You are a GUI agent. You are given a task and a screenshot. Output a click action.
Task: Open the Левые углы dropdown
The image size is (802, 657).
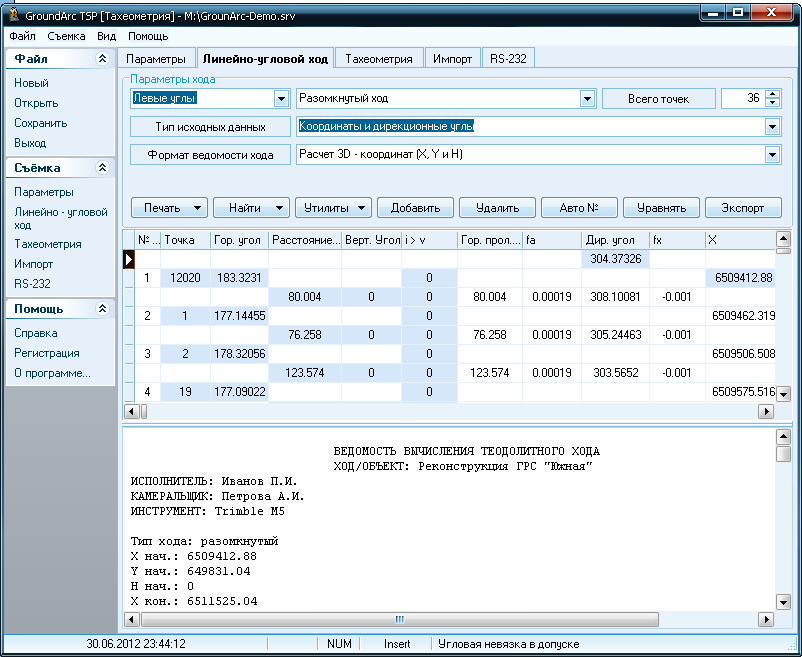281,99
